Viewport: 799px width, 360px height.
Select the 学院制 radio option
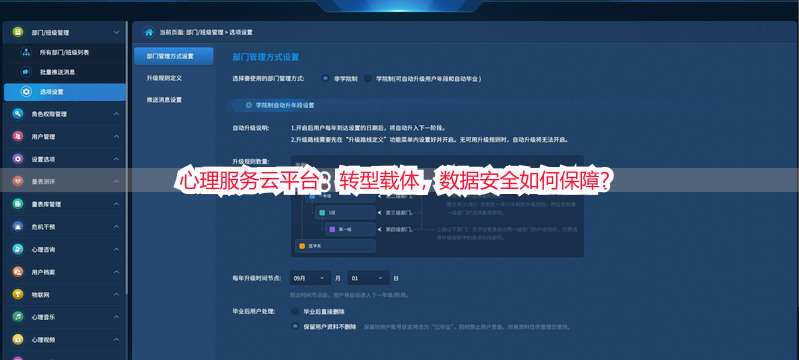pyautogui.click(x=367, y=79)
